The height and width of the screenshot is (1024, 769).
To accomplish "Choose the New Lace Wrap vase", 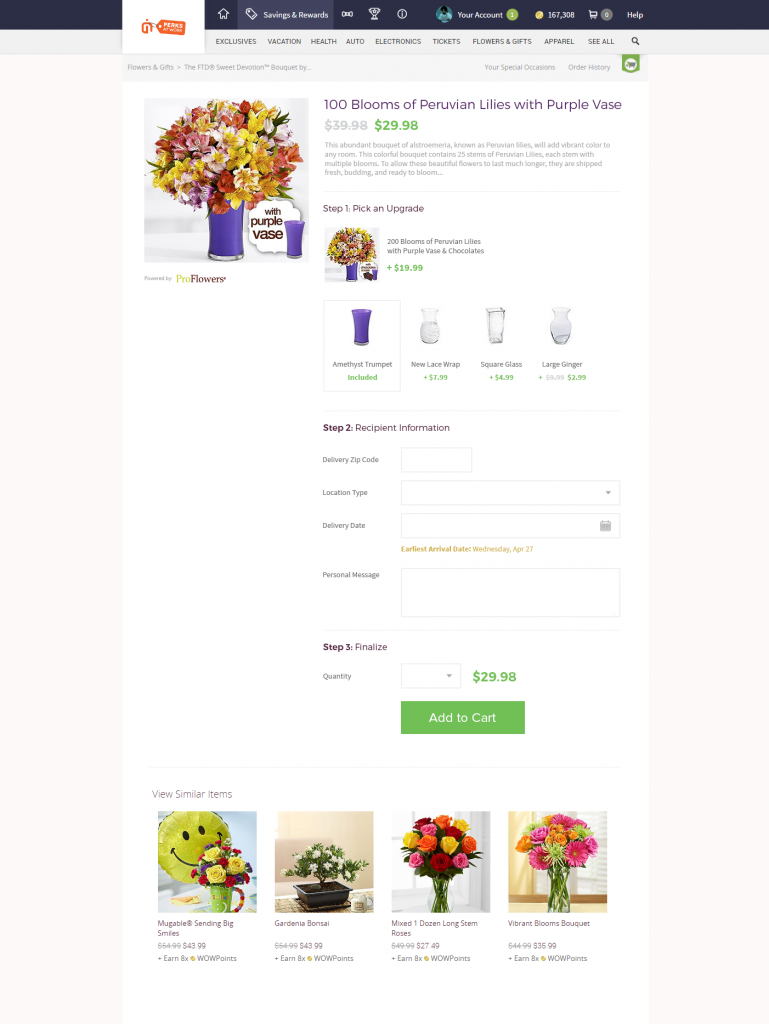I will [435, 345].
